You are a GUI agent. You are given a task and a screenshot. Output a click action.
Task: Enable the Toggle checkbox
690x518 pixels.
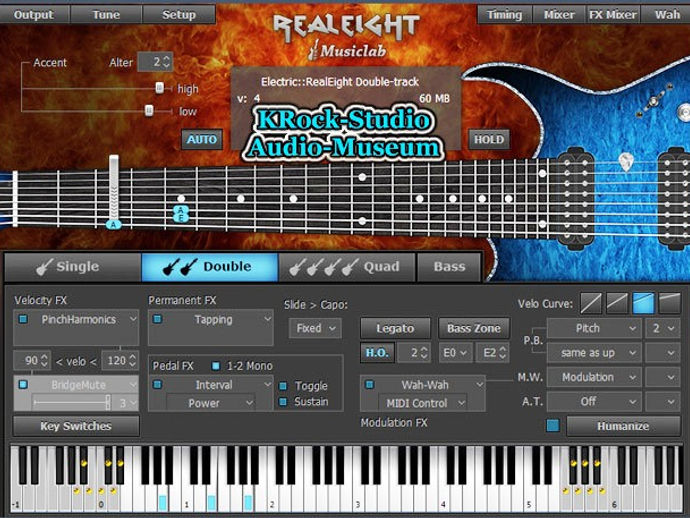click(x=283, y=386)
